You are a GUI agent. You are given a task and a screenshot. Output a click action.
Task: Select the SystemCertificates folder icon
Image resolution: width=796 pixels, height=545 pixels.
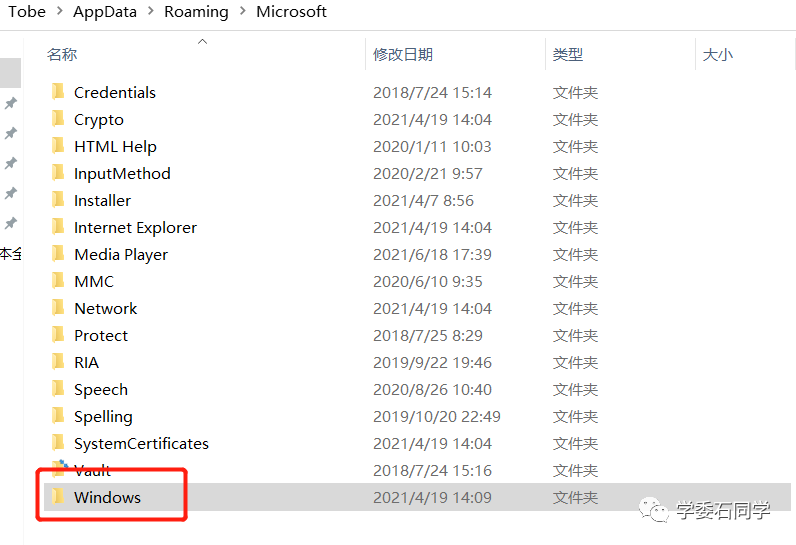[x=58, y=442]
